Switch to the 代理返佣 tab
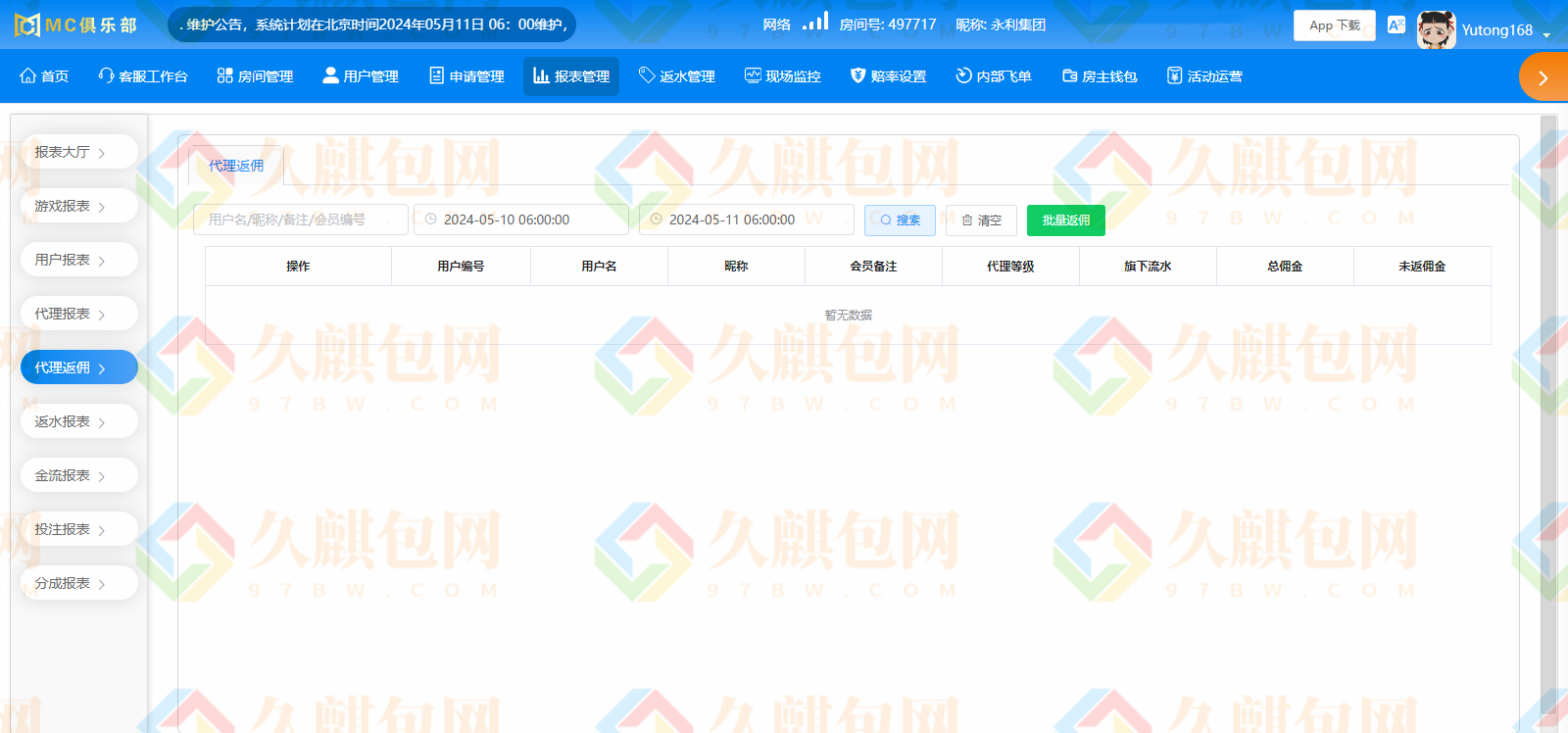 (236, 166)
